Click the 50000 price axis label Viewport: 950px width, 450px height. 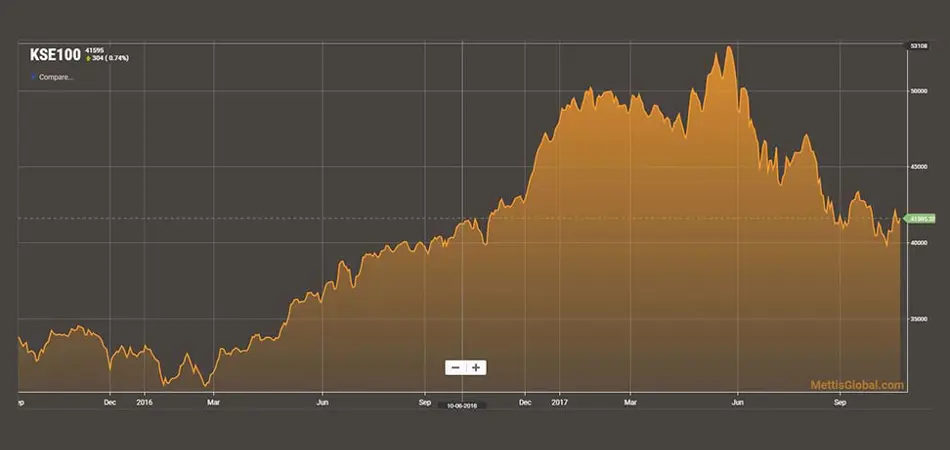click(x=917, y=91)
